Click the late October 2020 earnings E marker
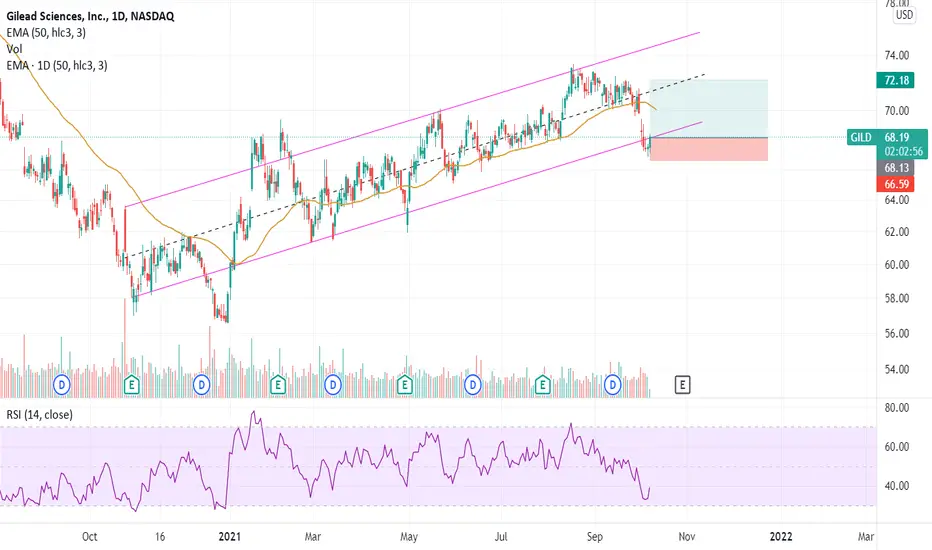932x550 pixels. tap(131, 385)
